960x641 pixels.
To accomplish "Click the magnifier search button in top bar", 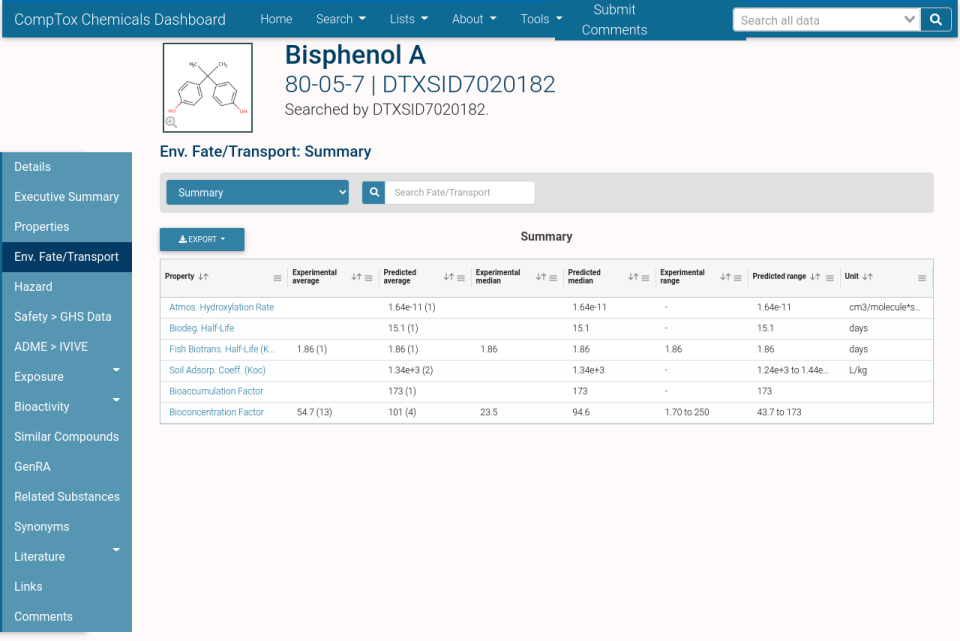I will click(936, 20).
